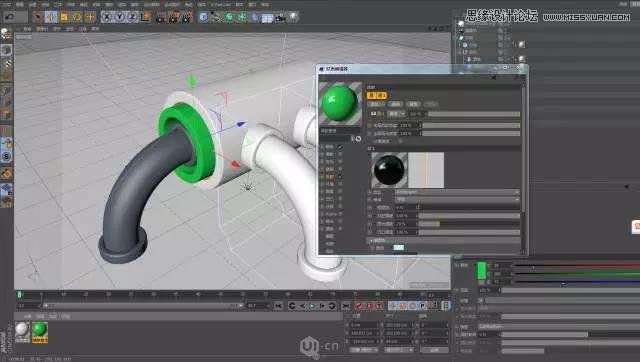This screenshot has height=362, width=640.
Task: Toggle the X axis lock button
Action: click(107, 17)
